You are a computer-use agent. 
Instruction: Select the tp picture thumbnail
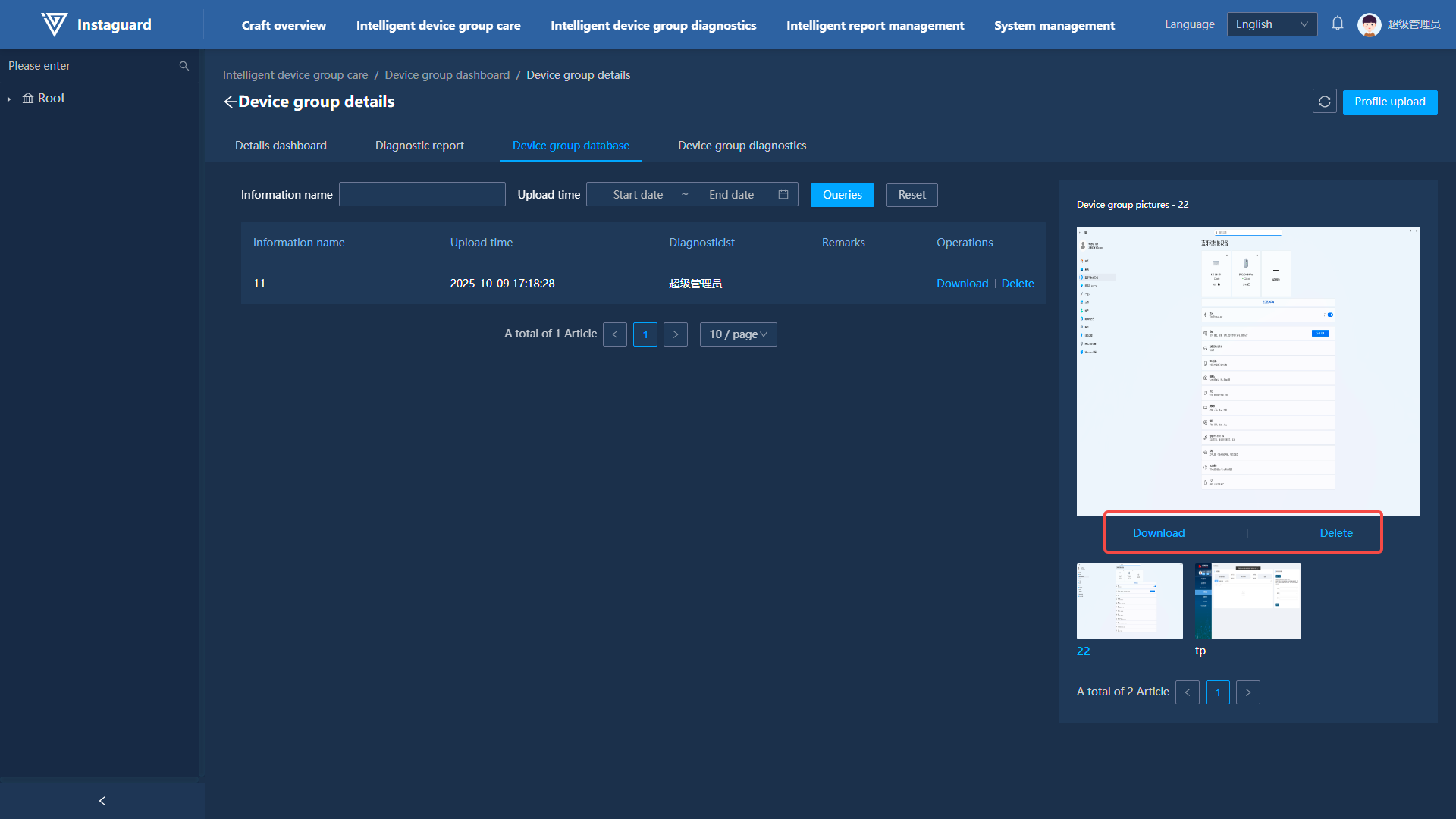click(1247, 601)
